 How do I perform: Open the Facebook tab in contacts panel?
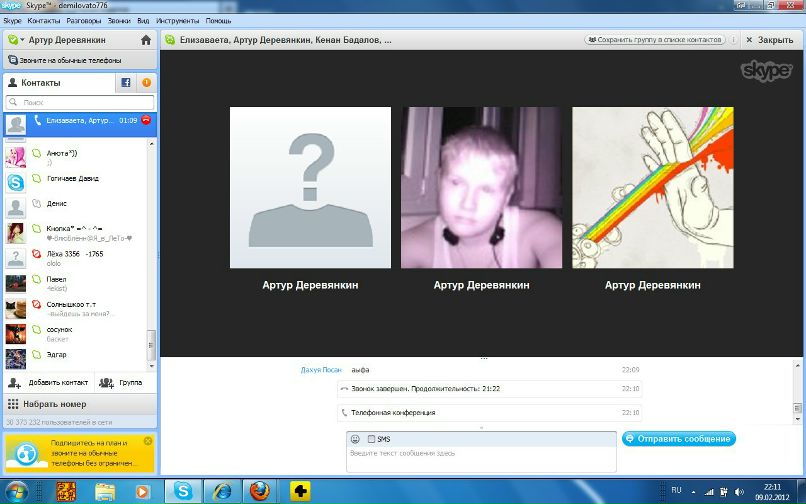tap(126, 83)
